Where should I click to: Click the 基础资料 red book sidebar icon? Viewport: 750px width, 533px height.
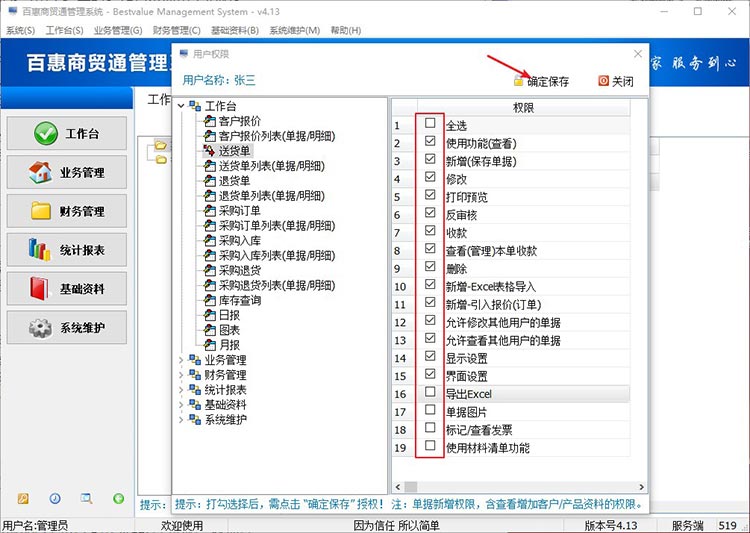tap(39, 289)
